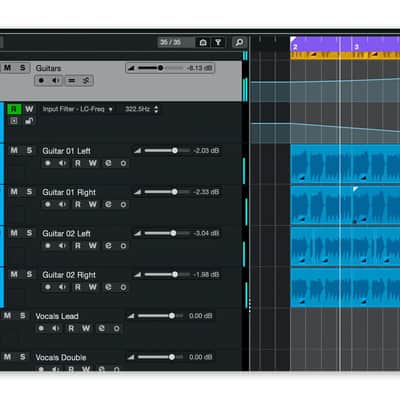400x400 pixels.
Task: Record-enable the Guitars folder track
Action: (41, 81)
